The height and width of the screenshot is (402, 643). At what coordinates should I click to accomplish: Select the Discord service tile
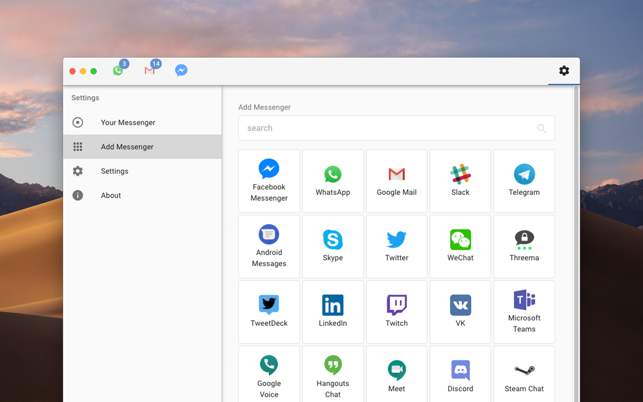460,374
